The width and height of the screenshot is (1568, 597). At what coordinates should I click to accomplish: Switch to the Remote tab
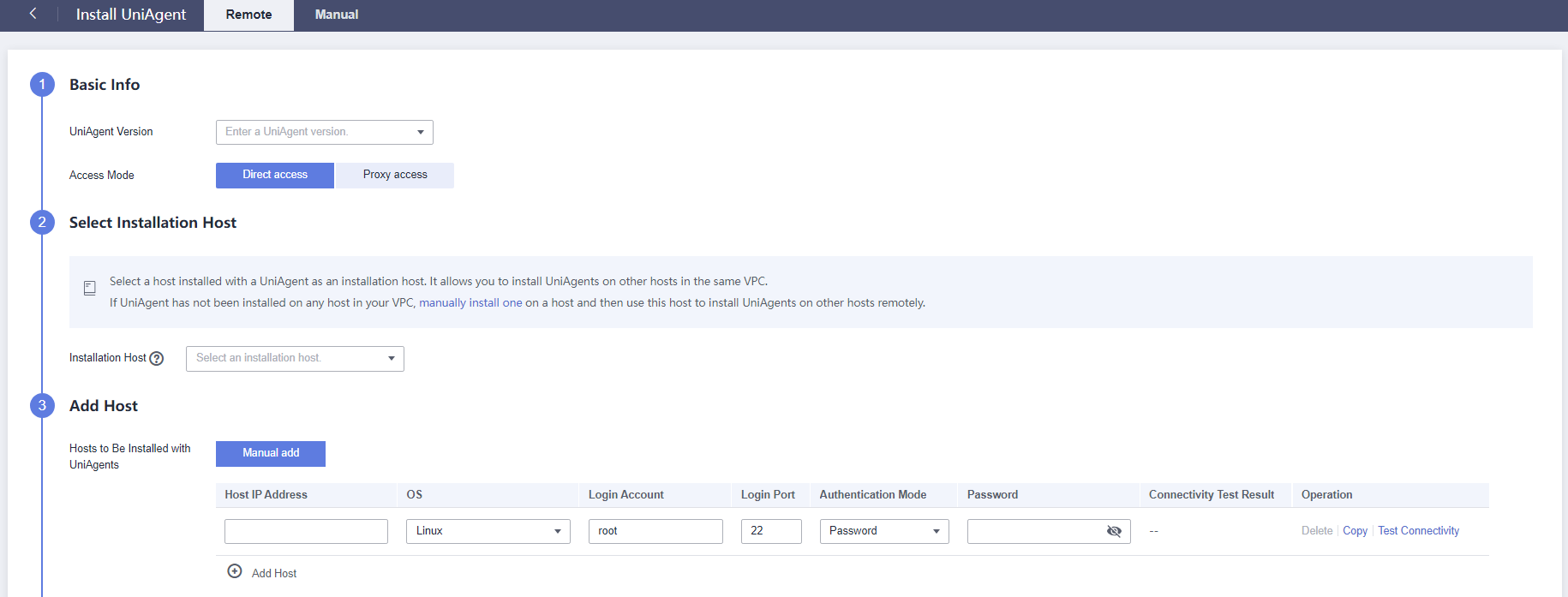[248, 15]
